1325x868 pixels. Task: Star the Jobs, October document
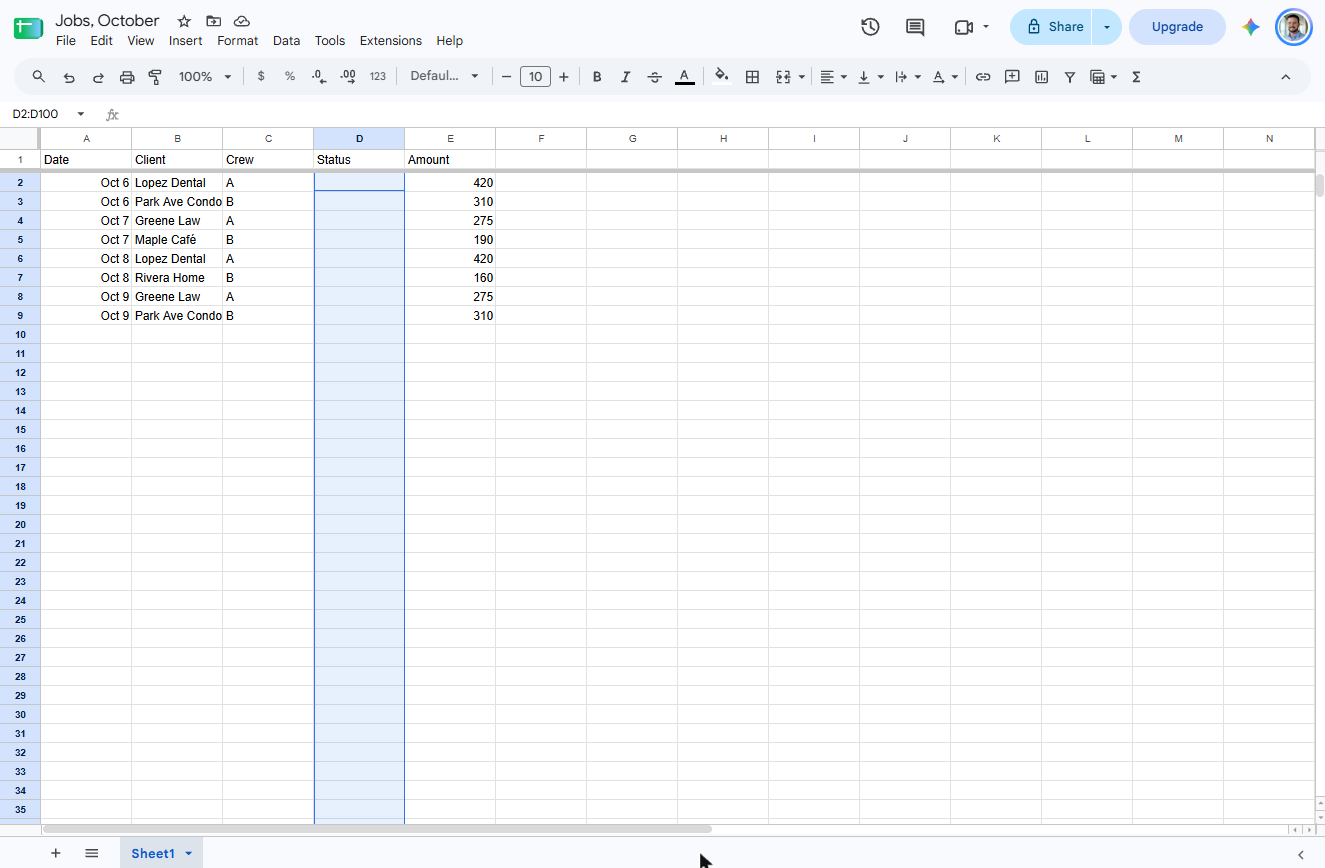[x=184, y=21]
